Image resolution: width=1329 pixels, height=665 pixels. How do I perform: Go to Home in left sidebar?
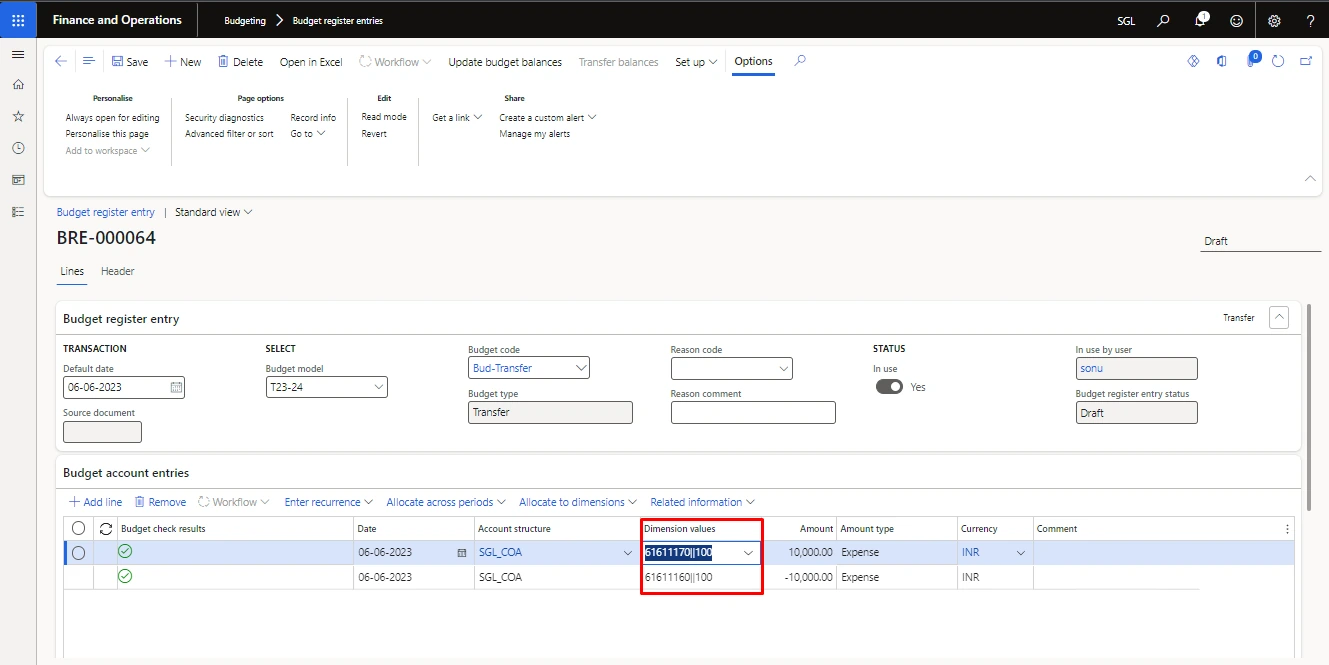tap(18, 85)
